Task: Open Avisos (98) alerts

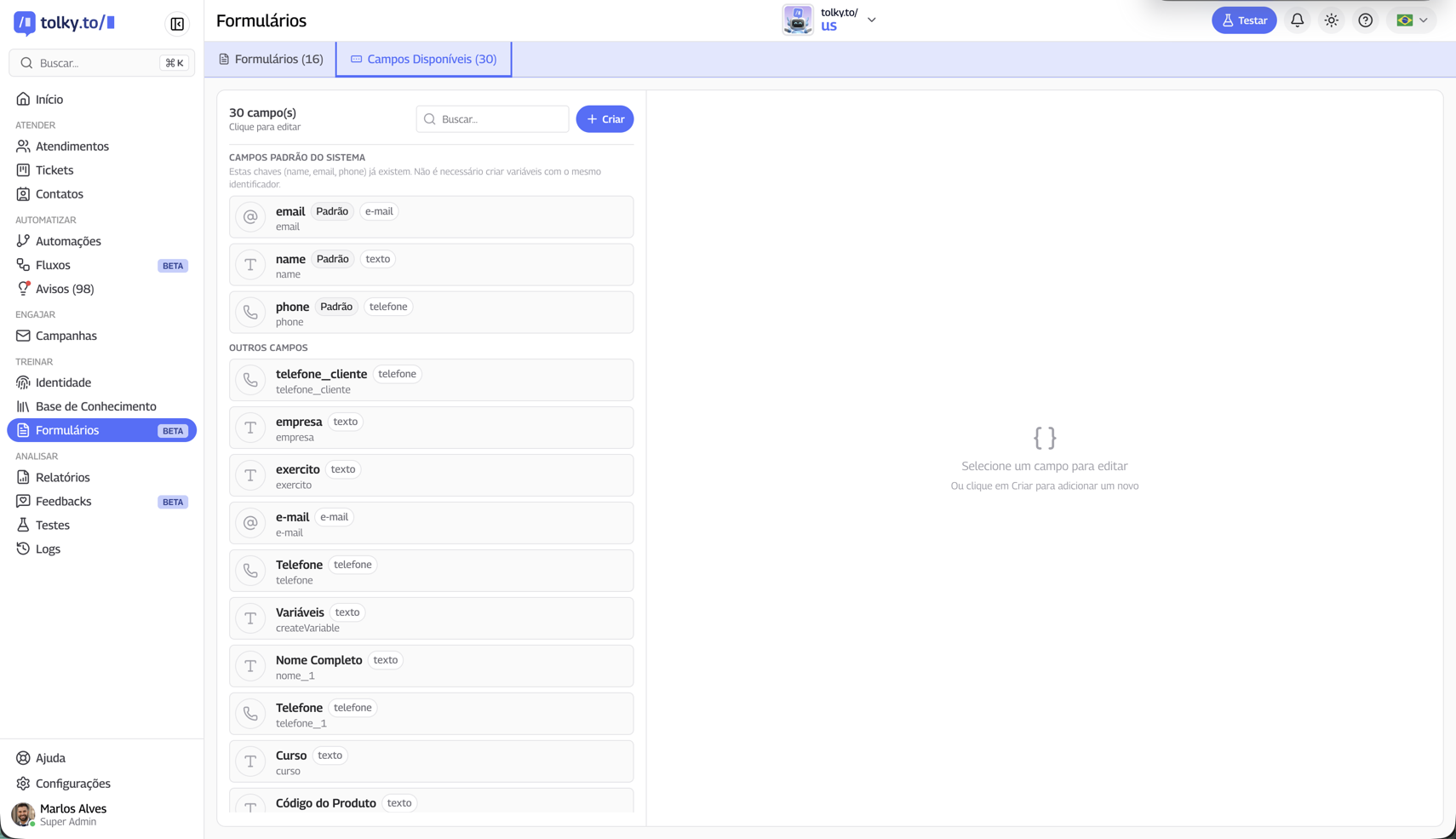Action: pos(65,289)
